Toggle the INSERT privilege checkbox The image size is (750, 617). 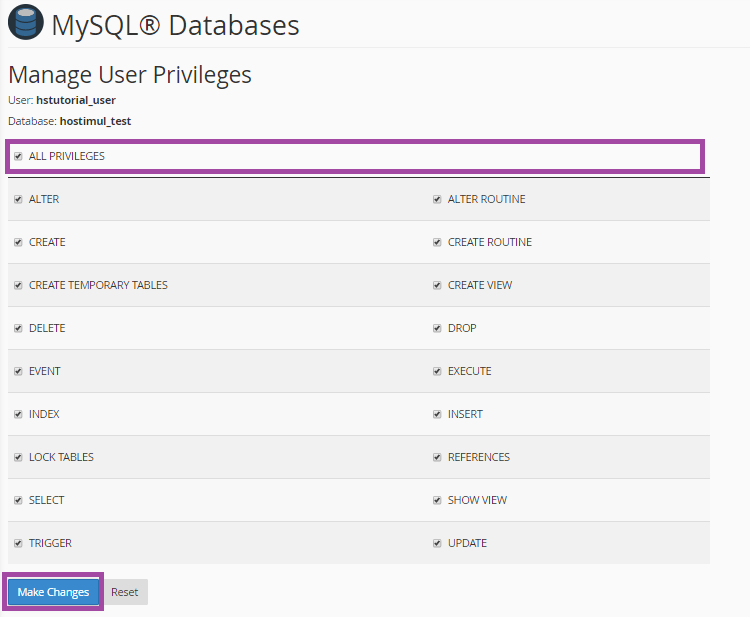point(437,415)
